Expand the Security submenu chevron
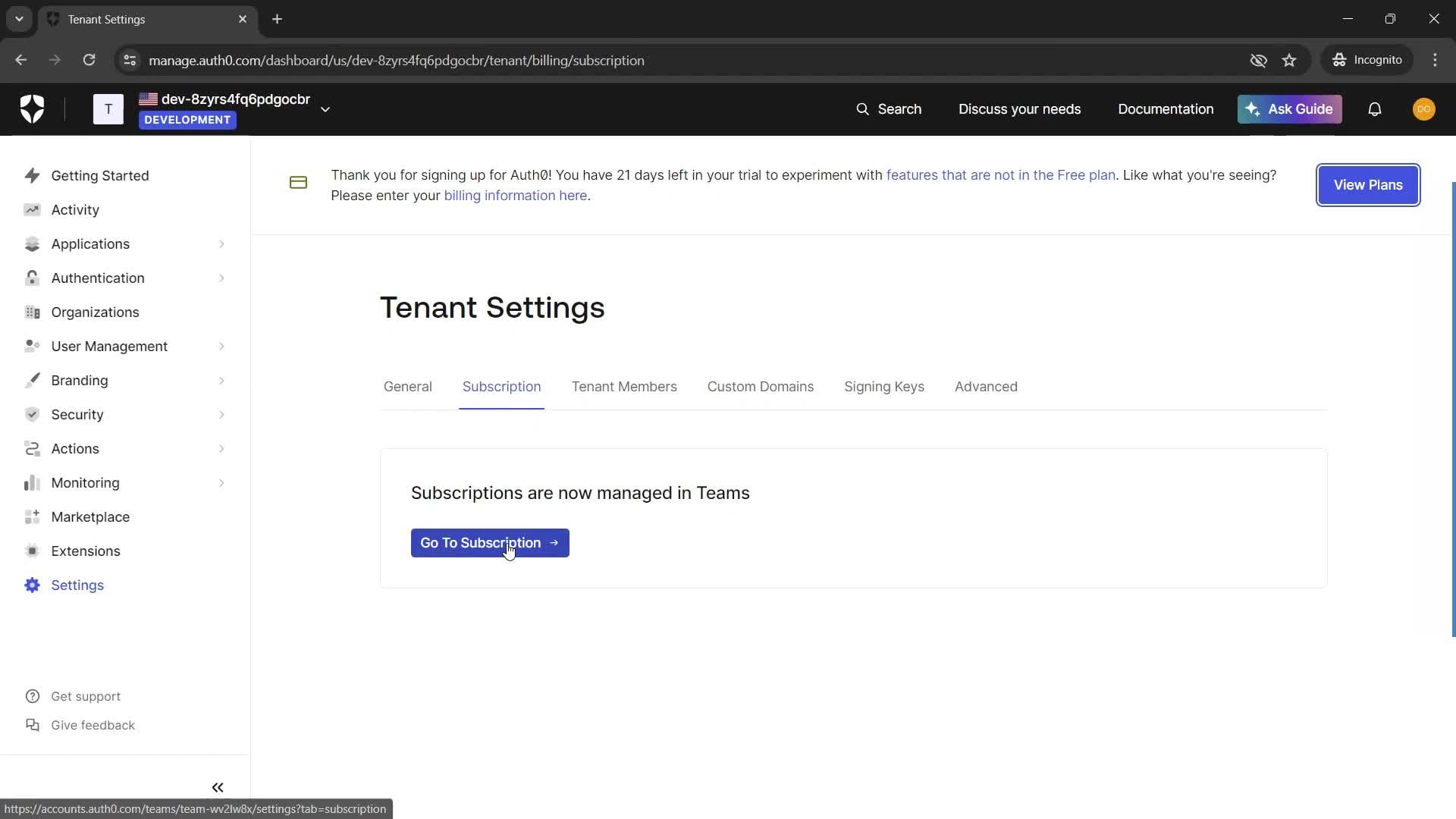The image size is (1456, 819). pos(221,414)
